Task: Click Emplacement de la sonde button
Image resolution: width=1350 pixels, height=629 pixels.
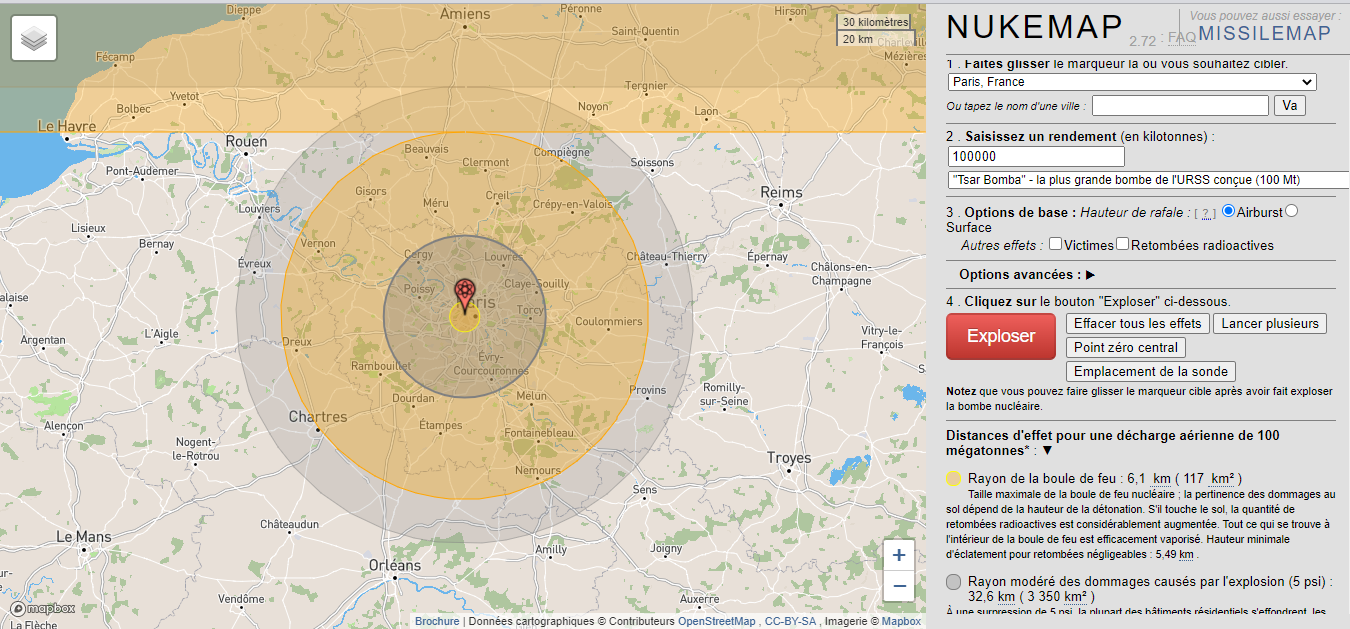Action: (1151, 371)
